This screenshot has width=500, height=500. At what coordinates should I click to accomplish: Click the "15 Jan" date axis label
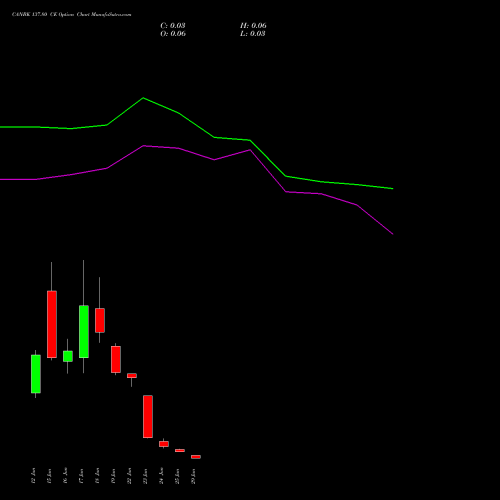click(x=49, y=476)
